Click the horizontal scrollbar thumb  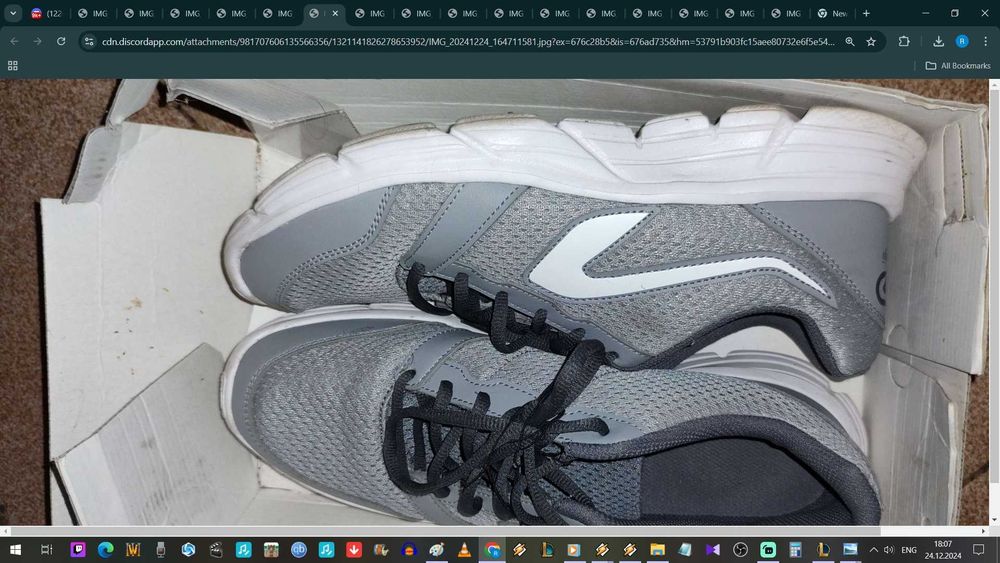tap(445, 530)
